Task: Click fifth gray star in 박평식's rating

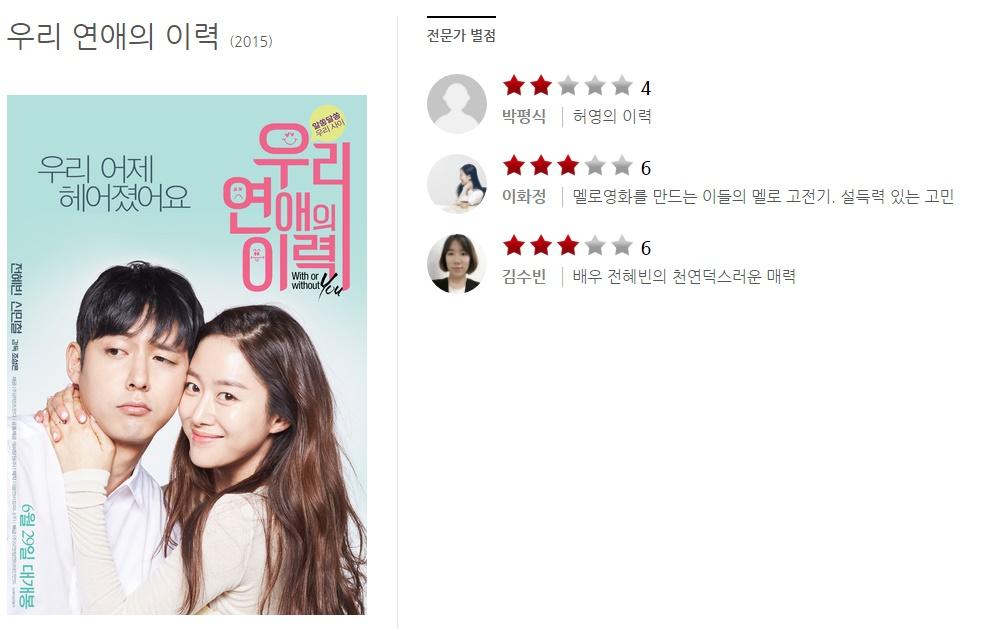Action: tap(622, 85)
